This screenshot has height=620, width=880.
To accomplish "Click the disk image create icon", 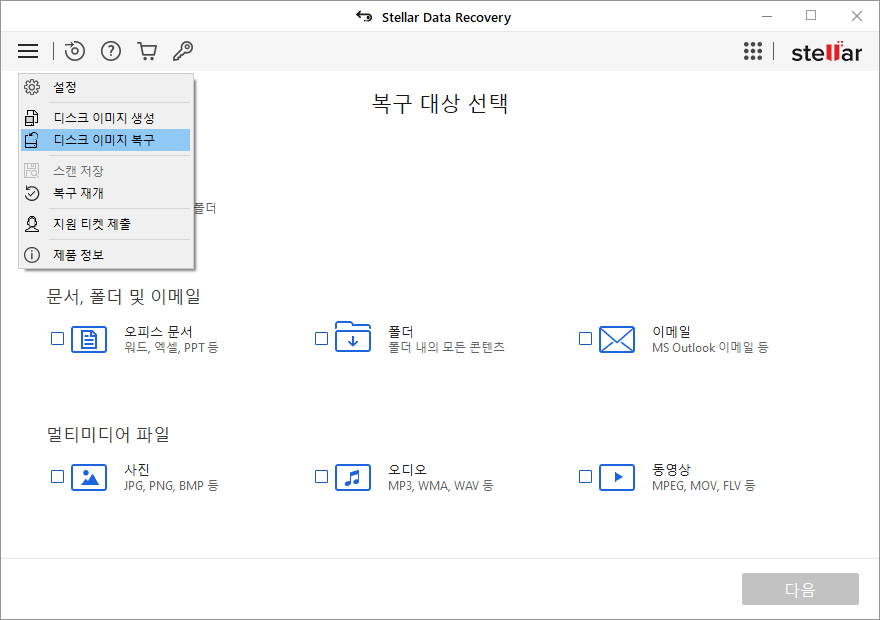I will (32, 118).
